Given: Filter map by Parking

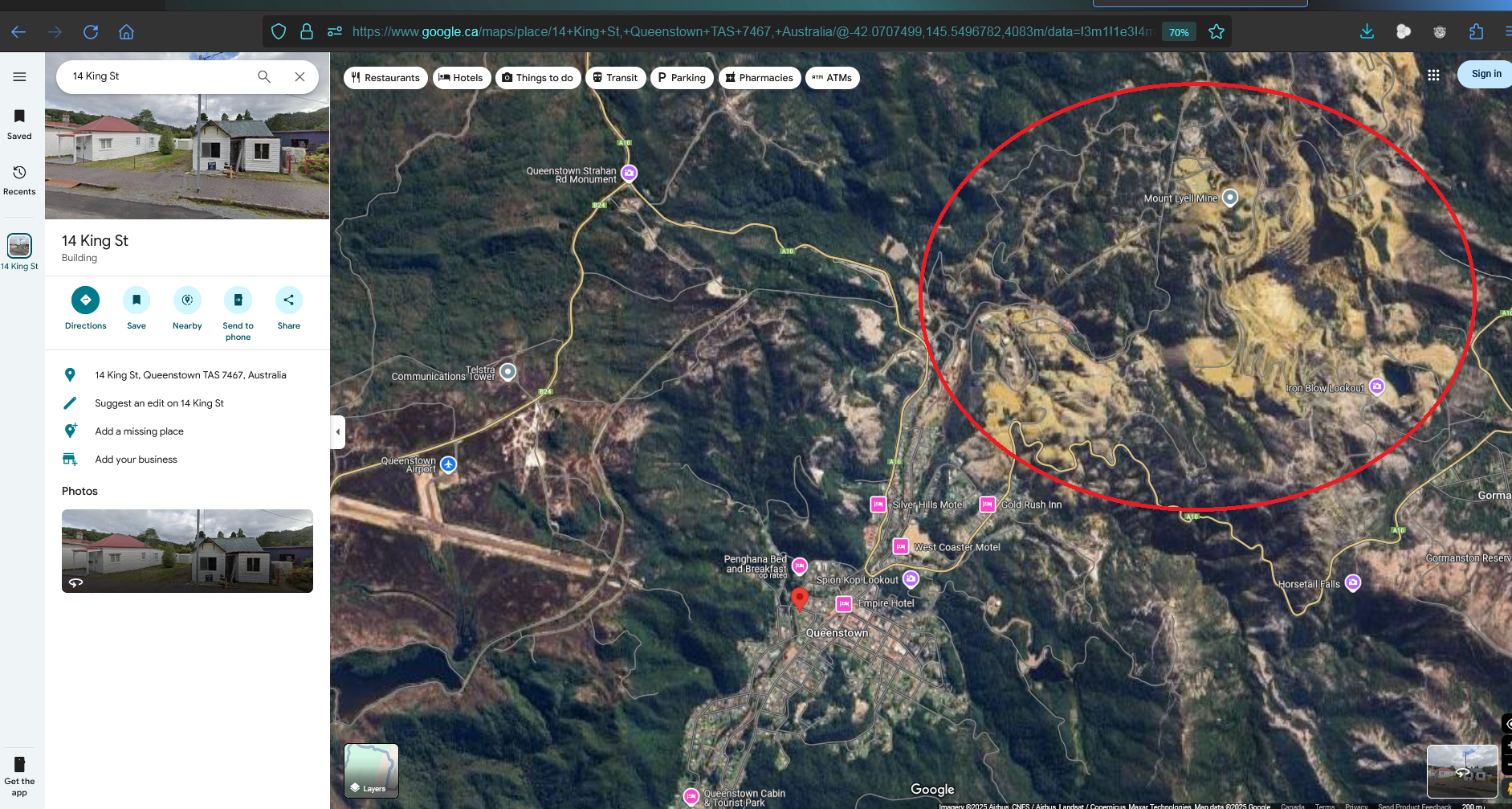Looking at the screenshot, I should pyautogui.click(x=682, y=78).
